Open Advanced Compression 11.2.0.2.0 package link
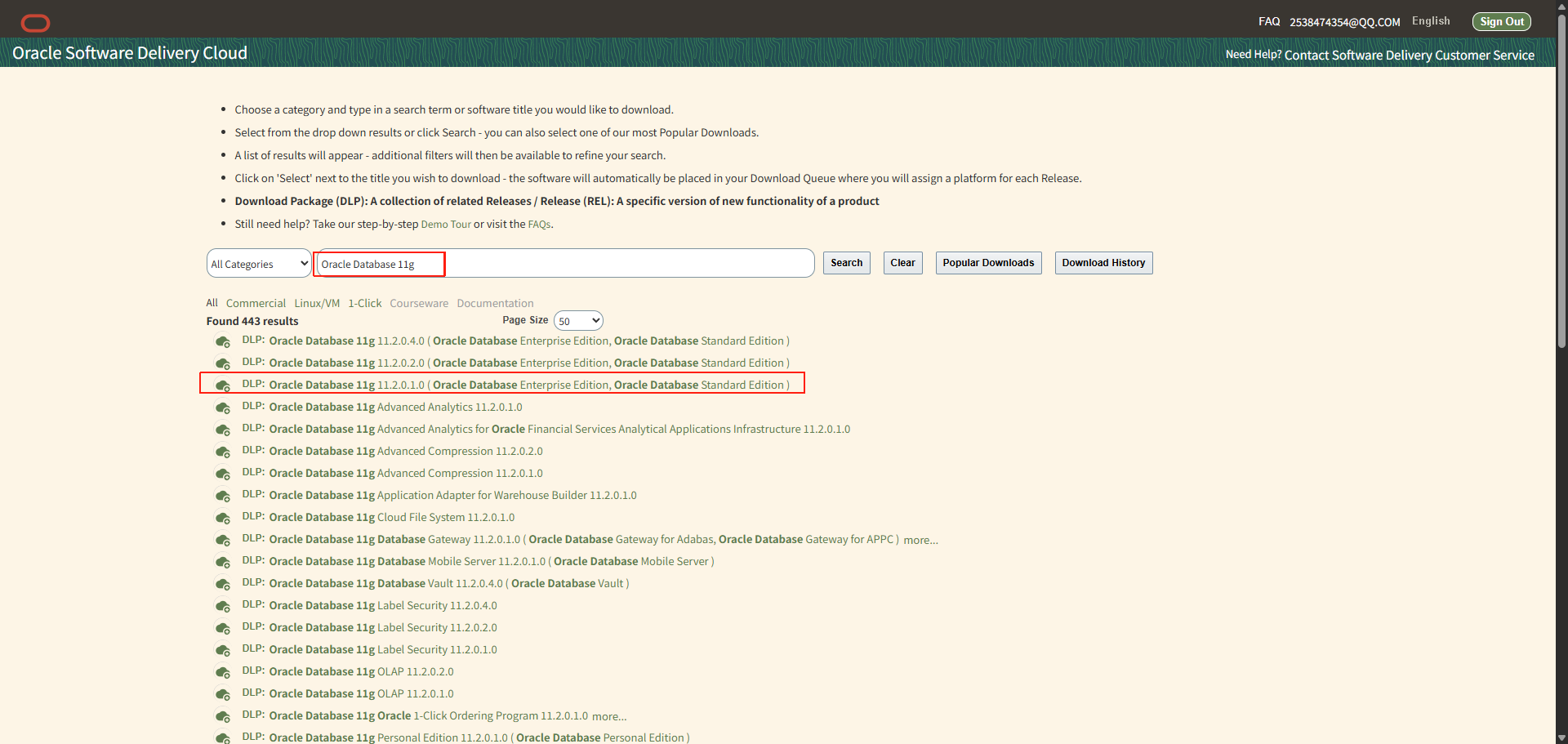This screenshot has height=744, width=1568. [406, 452]
